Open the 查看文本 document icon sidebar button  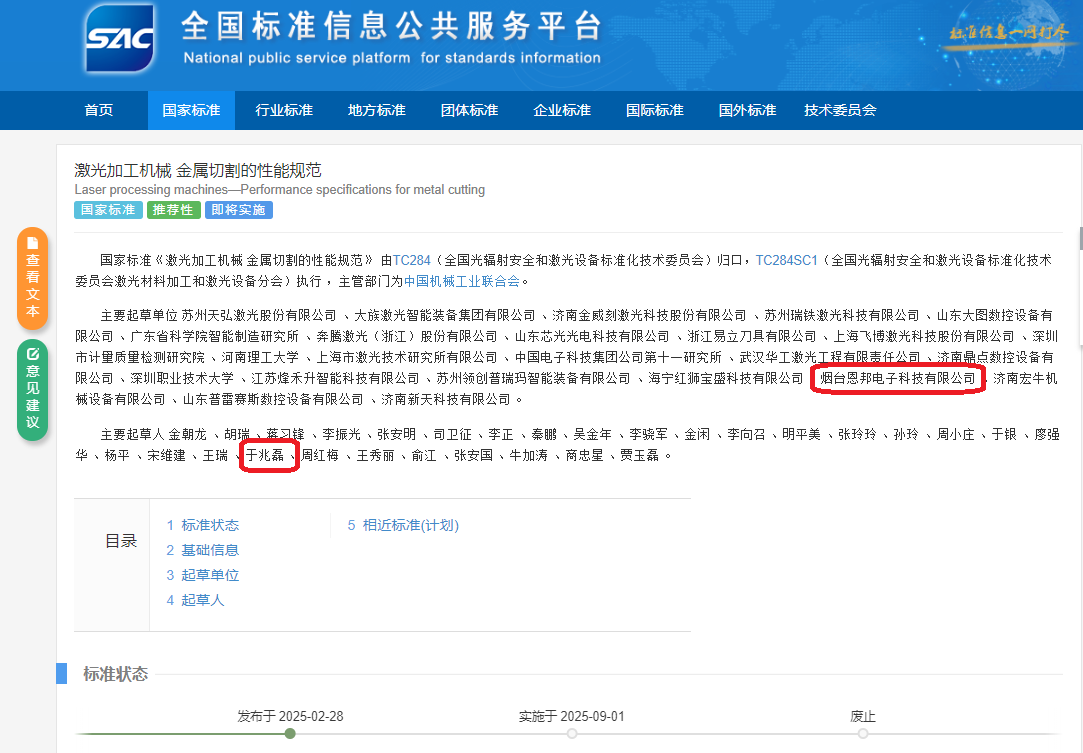pyautogui.click(x=32, y=278)
